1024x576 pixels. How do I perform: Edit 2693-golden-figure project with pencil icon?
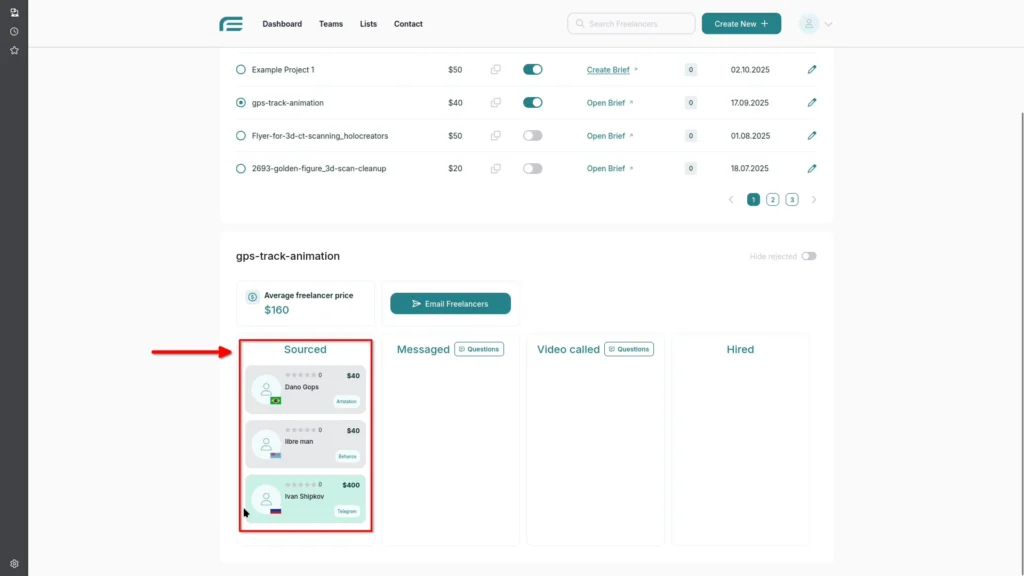[812, 169]
